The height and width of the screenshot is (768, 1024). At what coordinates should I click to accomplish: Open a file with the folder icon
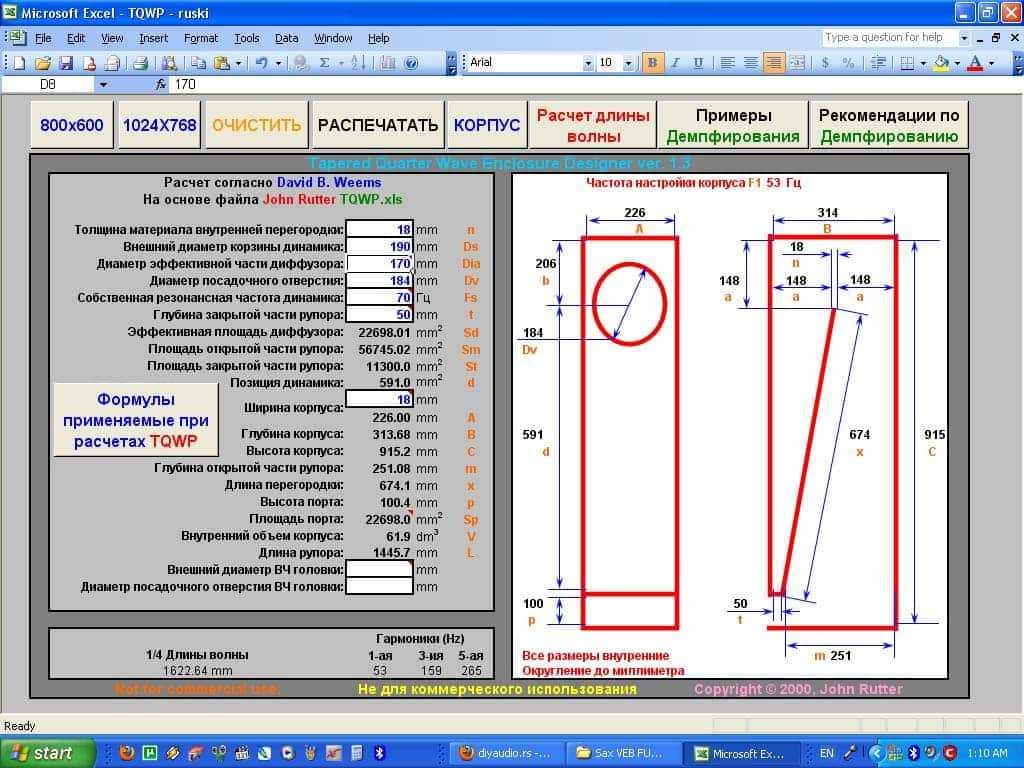coord(42,63)
